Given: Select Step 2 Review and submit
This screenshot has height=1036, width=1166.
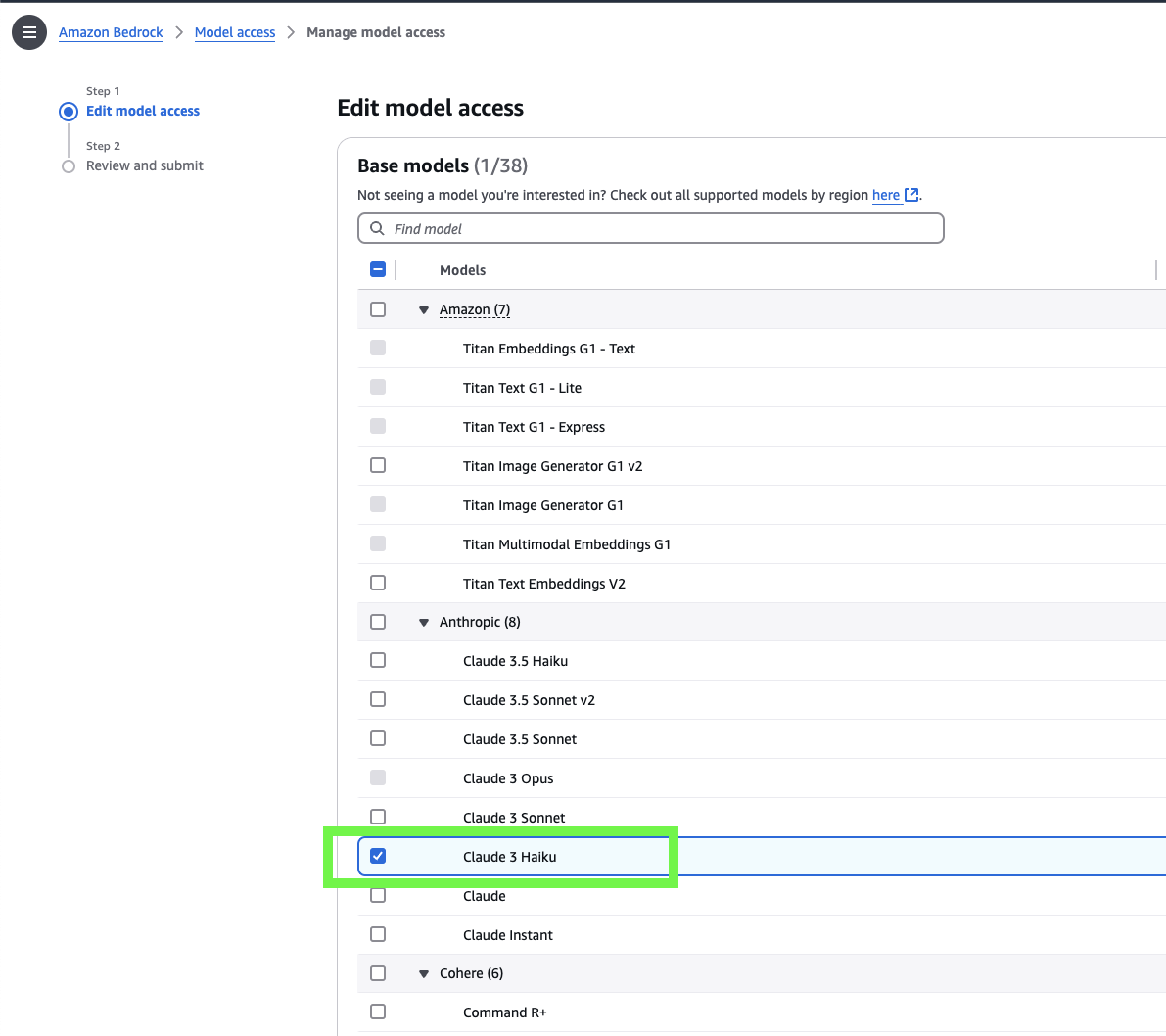Looking at the screenshot, I should pyautogui.click(x=144, y=165).
